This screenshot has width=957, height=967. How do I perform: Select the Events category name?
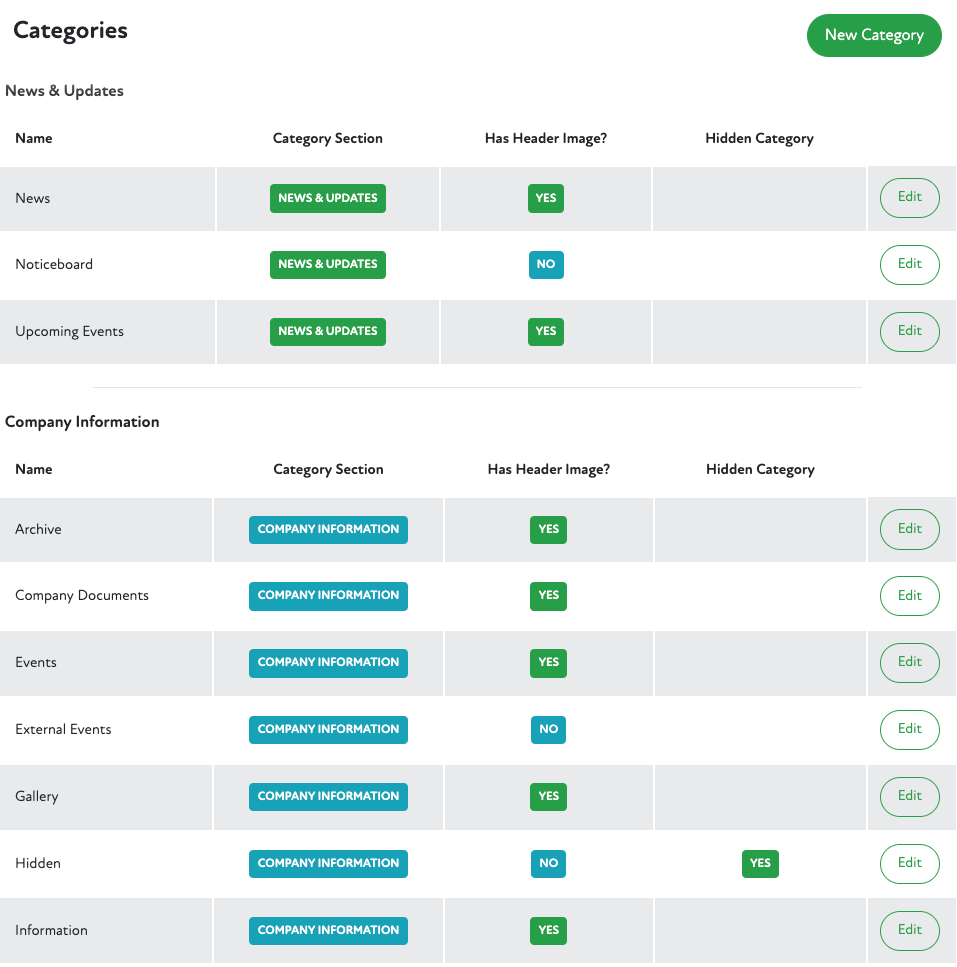pyautogui.click(x=36, y=663)
